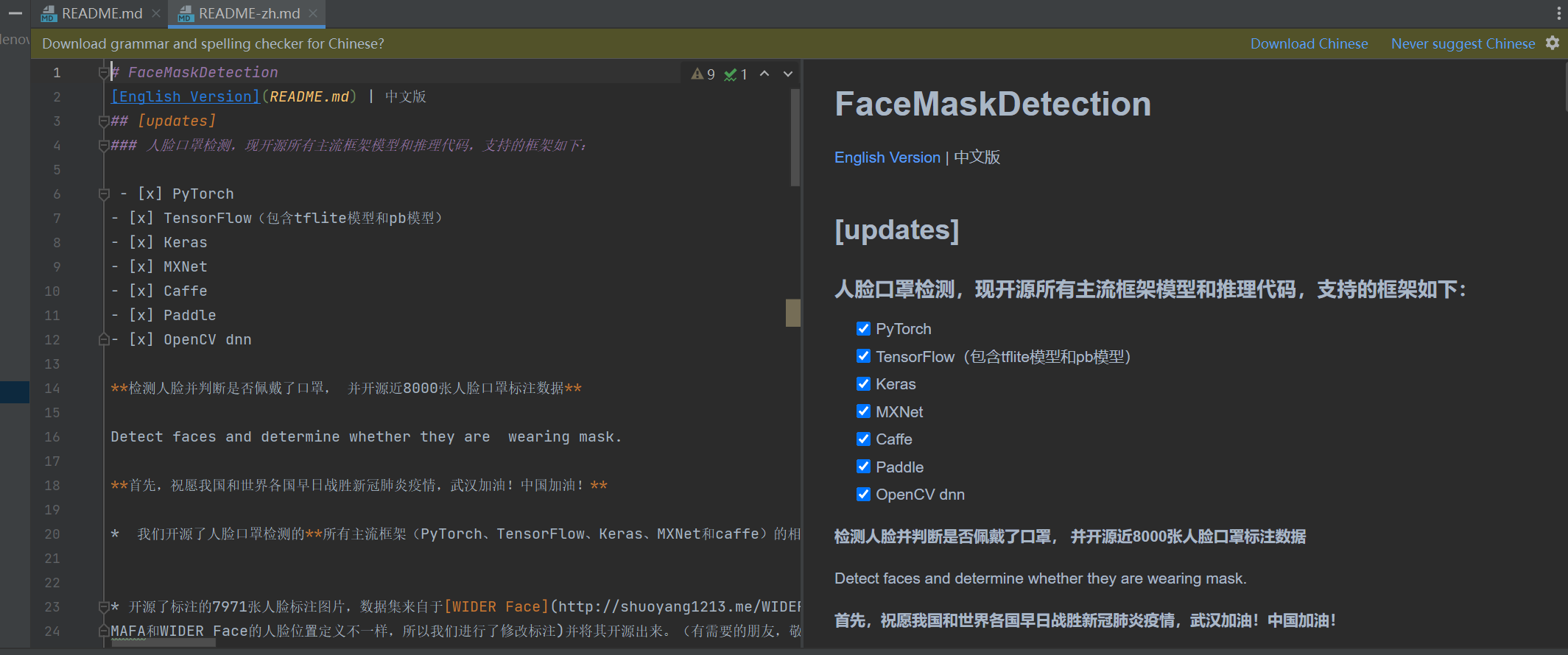Click the '- [x] Keras' editor line

159,242
